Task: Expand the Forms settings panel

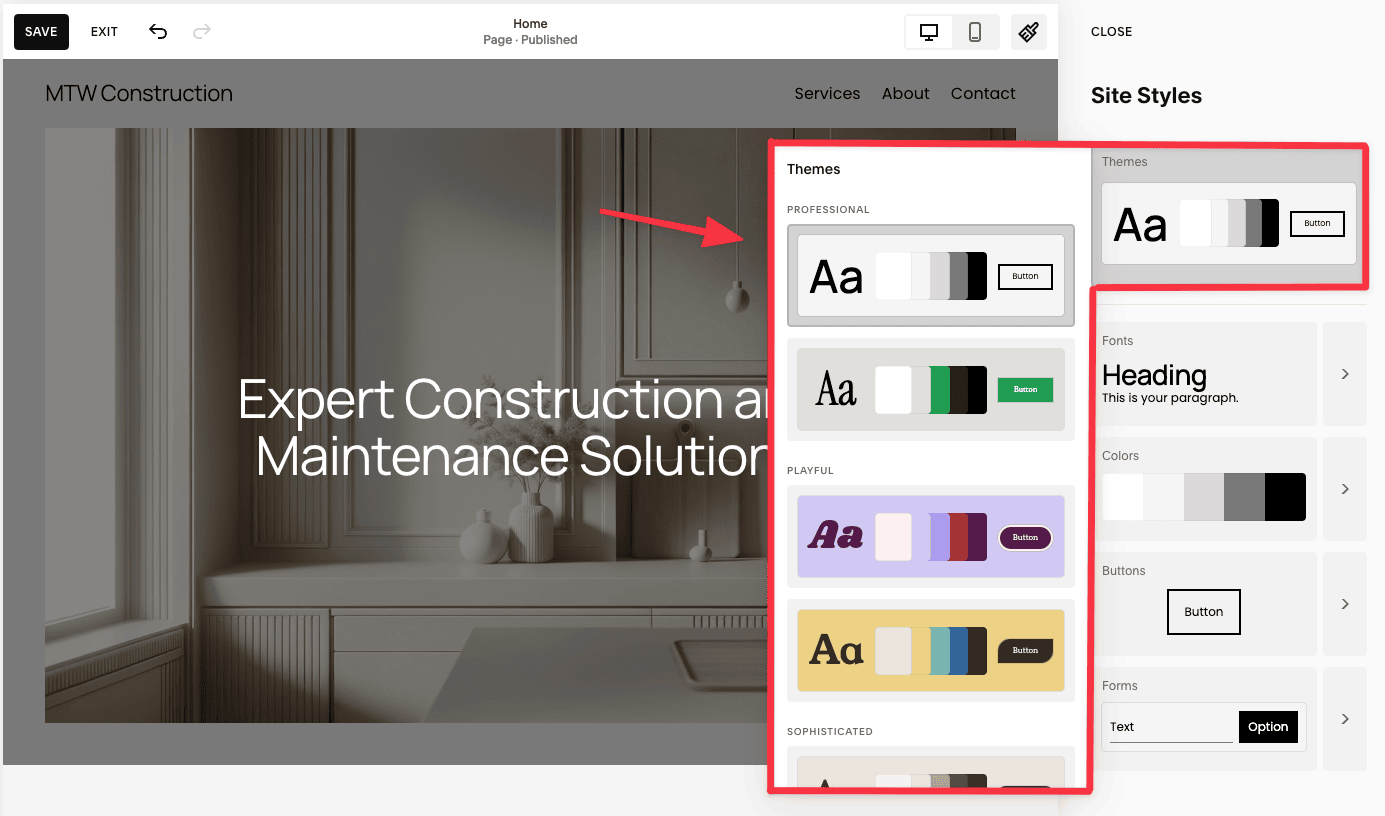Action: (x=1345, y=719)
